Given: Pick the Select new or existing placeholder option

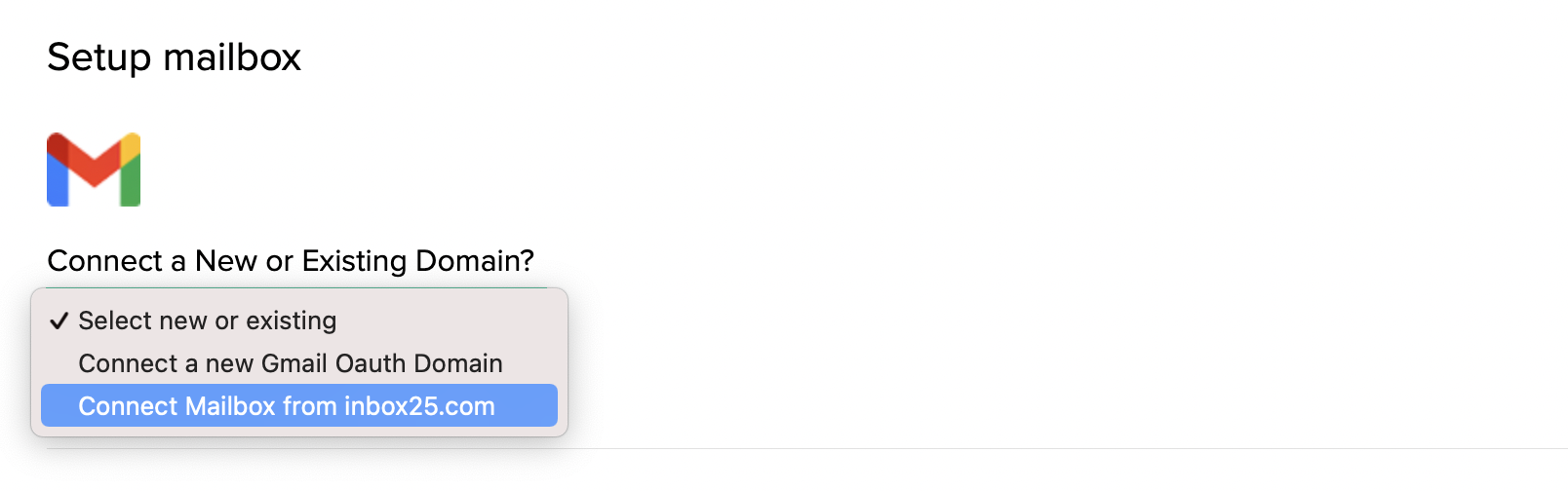Looking at the screenshot, I should click(299, 321).
